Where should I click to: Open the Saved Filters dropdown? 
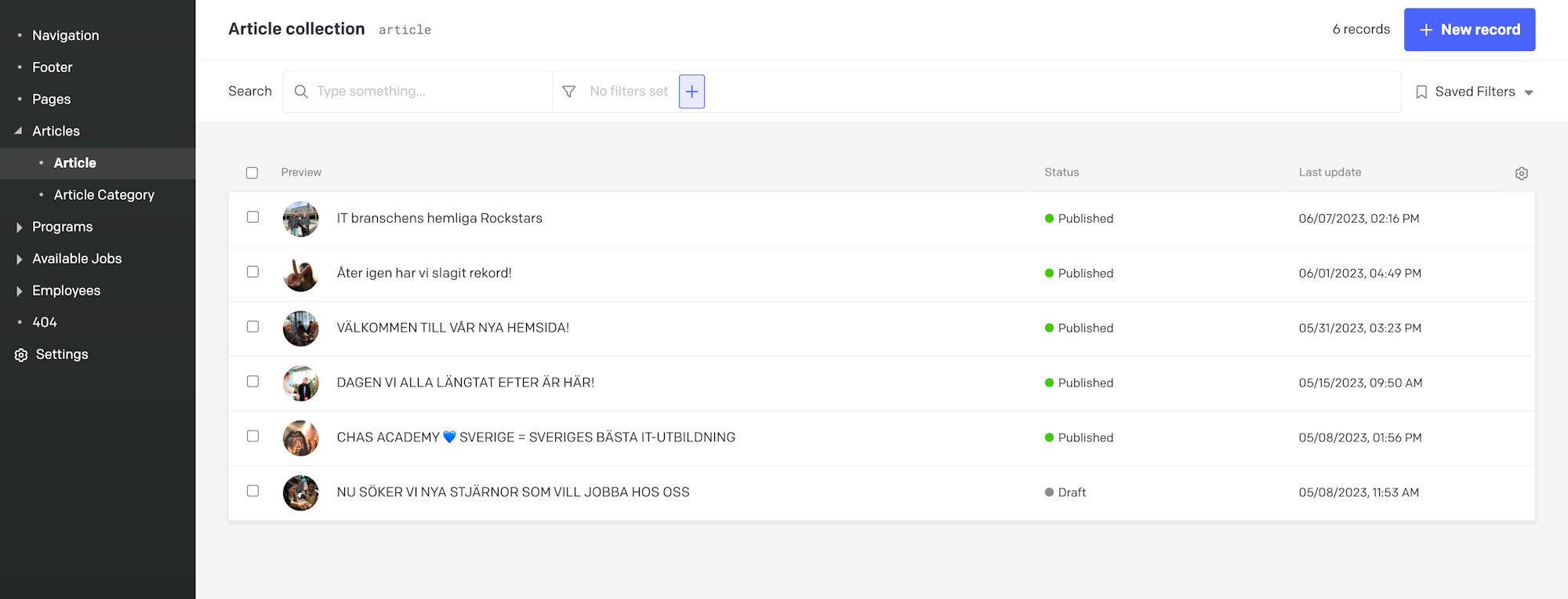(x=1475, y=92)
